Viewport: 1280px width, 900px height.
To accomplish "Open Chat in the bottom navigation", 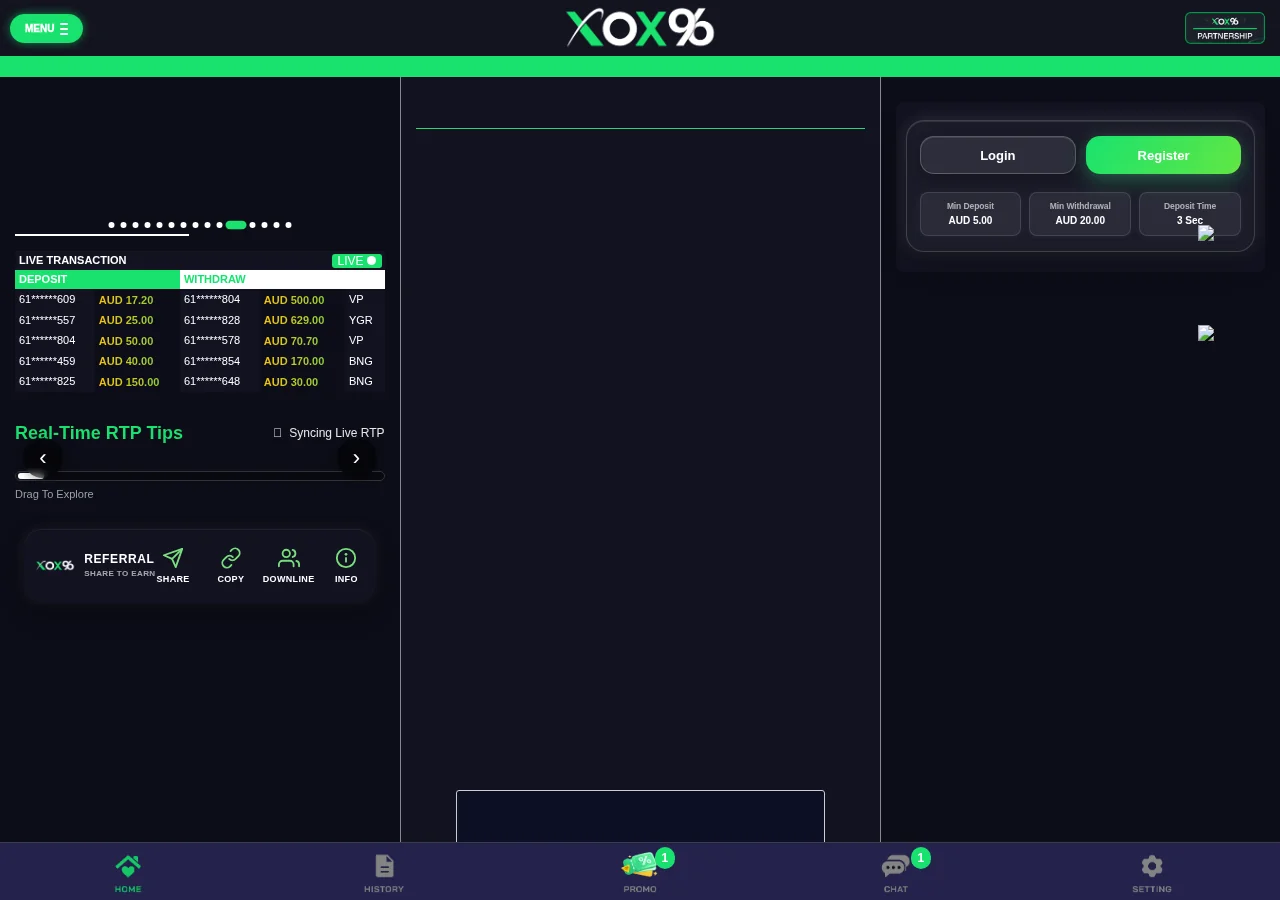I will pyautogui.click(x=896, y=872).
